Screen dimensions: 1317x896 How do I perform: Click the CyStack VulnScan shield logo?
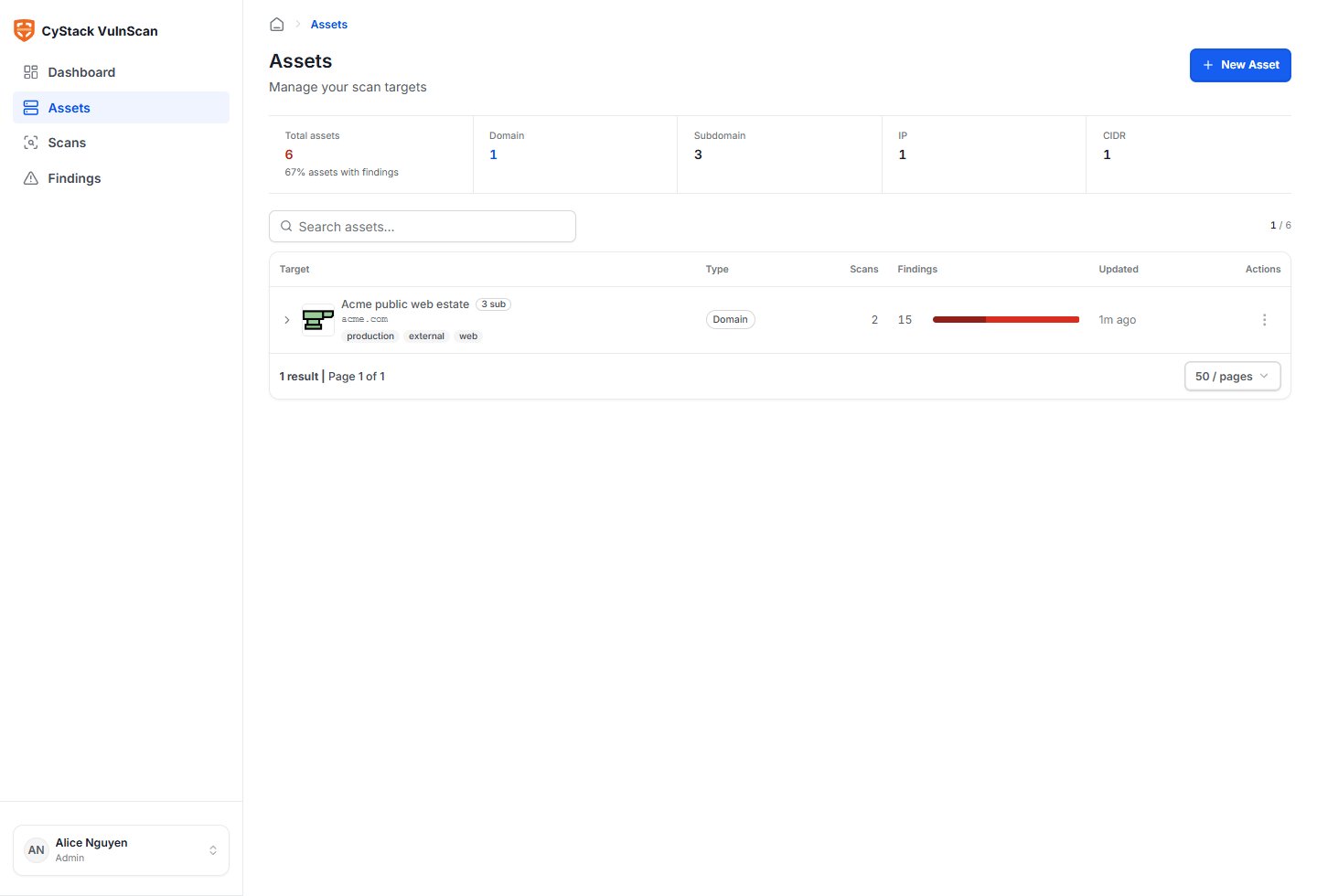pos(25,30)
